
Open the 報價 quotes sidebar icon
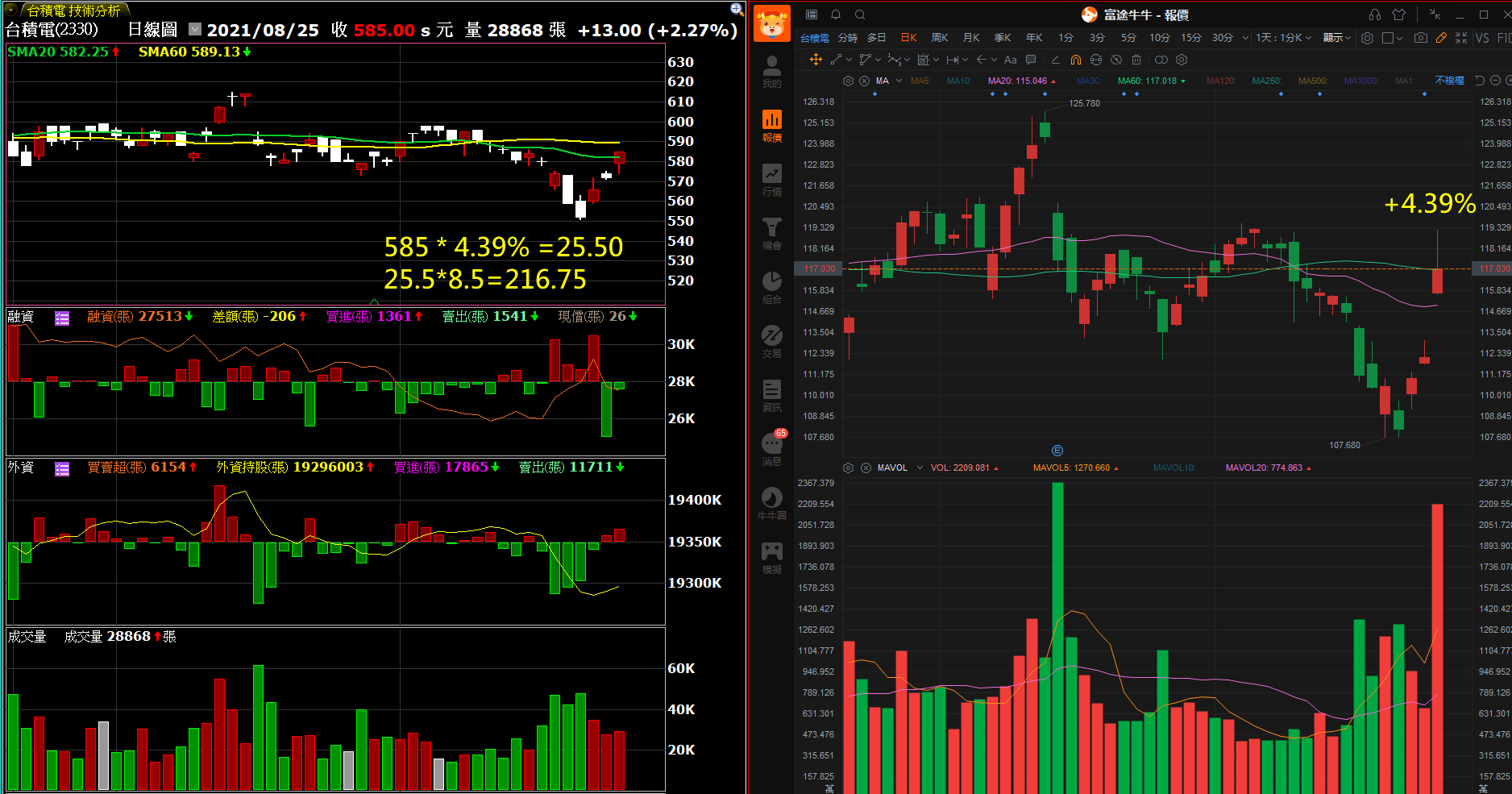(x=771, y=126)
